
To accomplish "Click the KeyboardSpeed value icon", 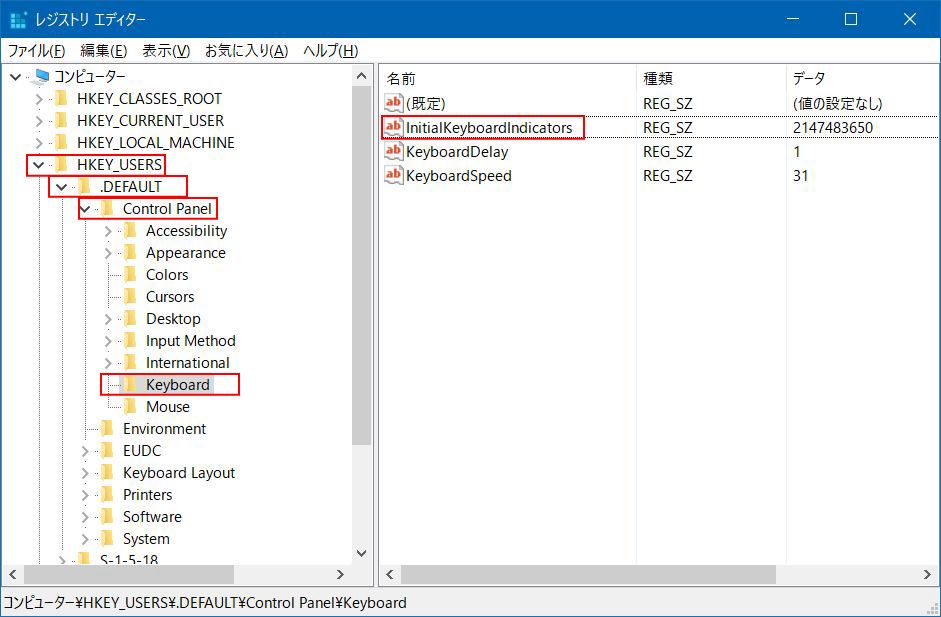I will click(394, 175).
